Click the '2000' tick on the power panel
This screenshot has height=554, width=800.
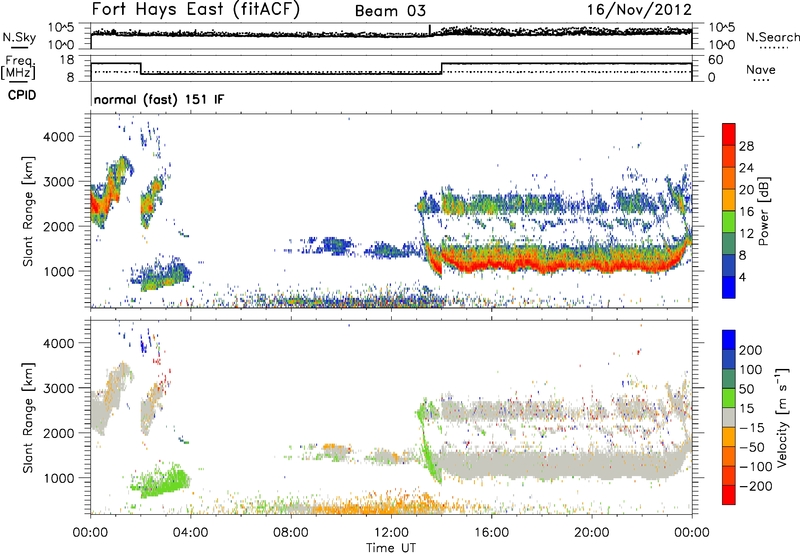(58, 226)
